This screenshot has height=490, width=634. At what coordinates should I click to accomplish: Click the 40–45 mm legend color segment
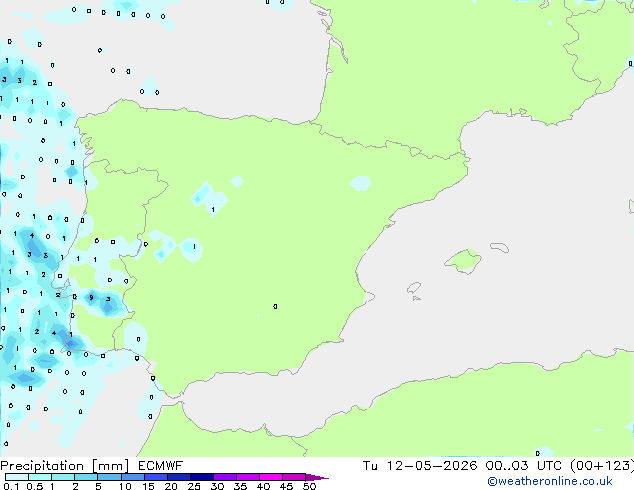[x=271, y=477]
